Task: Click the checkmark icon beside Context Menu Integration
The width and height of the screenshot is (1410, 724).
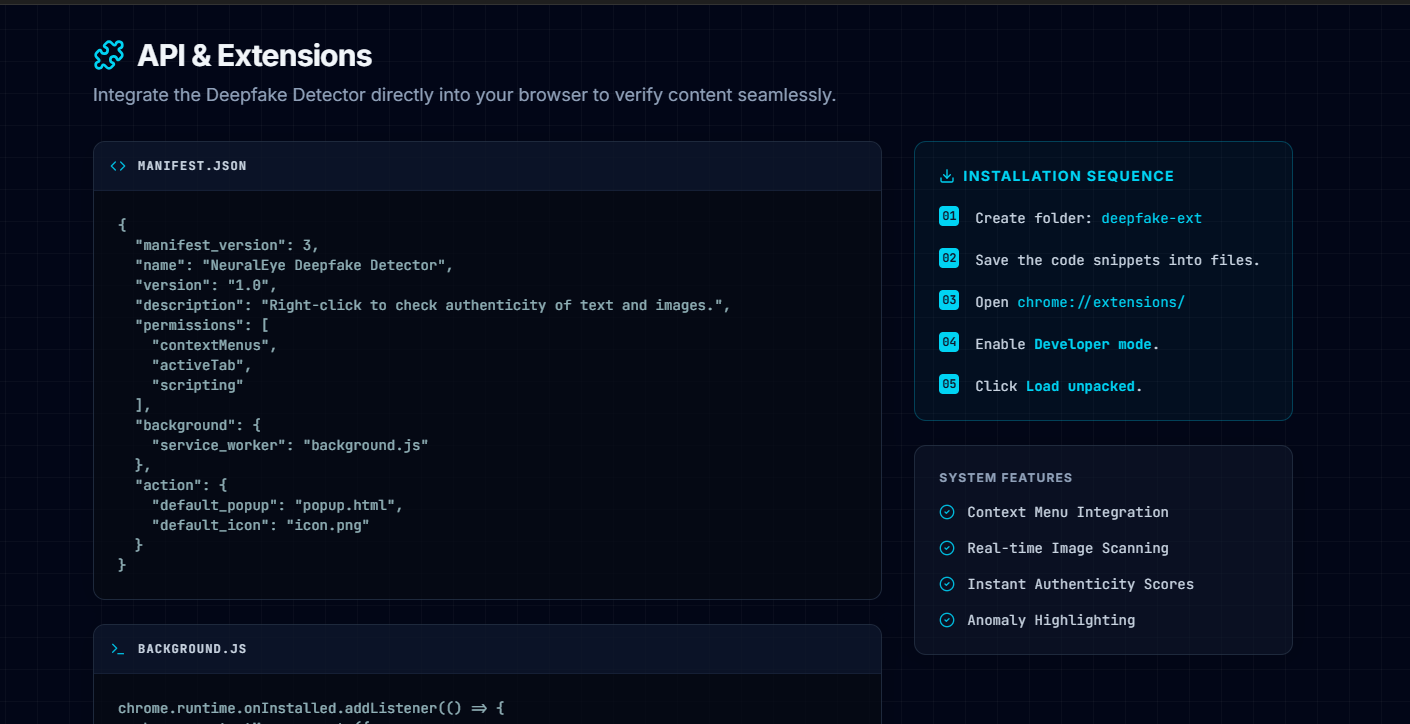Action: tap(947, 512)
